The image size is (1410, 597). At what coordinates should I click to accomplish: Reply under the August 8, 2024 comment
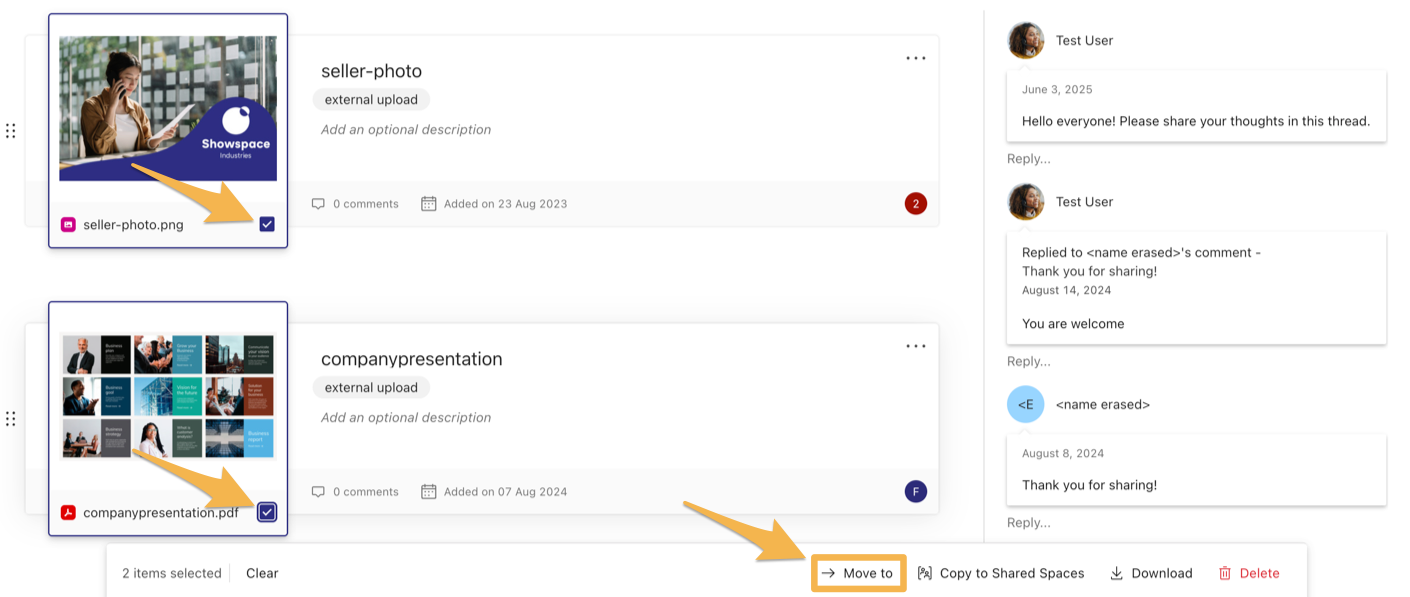click(1029, 522)
